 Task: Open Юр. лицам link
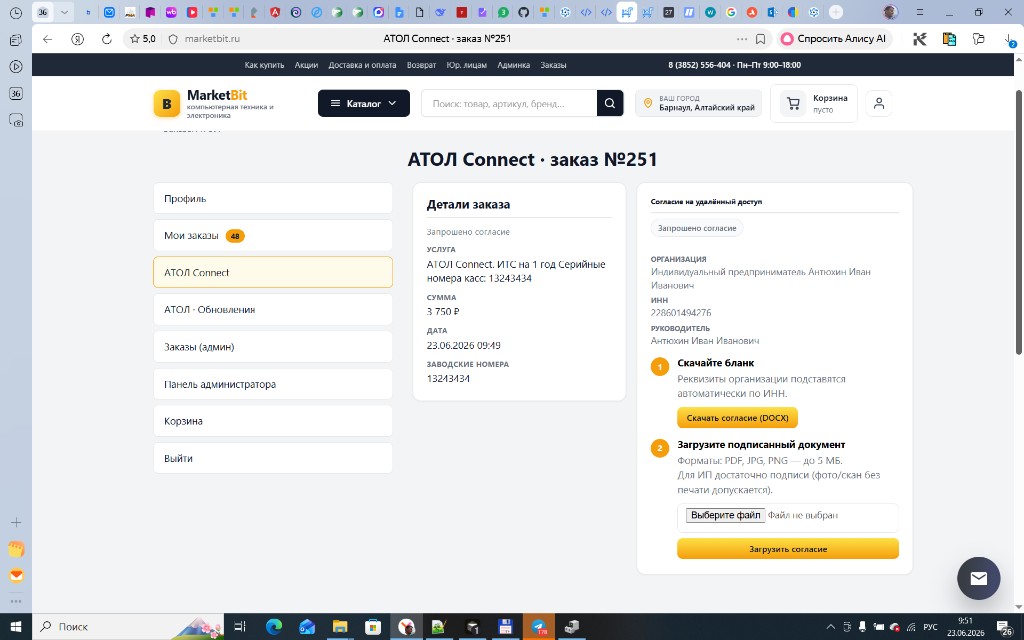point(467,65)
